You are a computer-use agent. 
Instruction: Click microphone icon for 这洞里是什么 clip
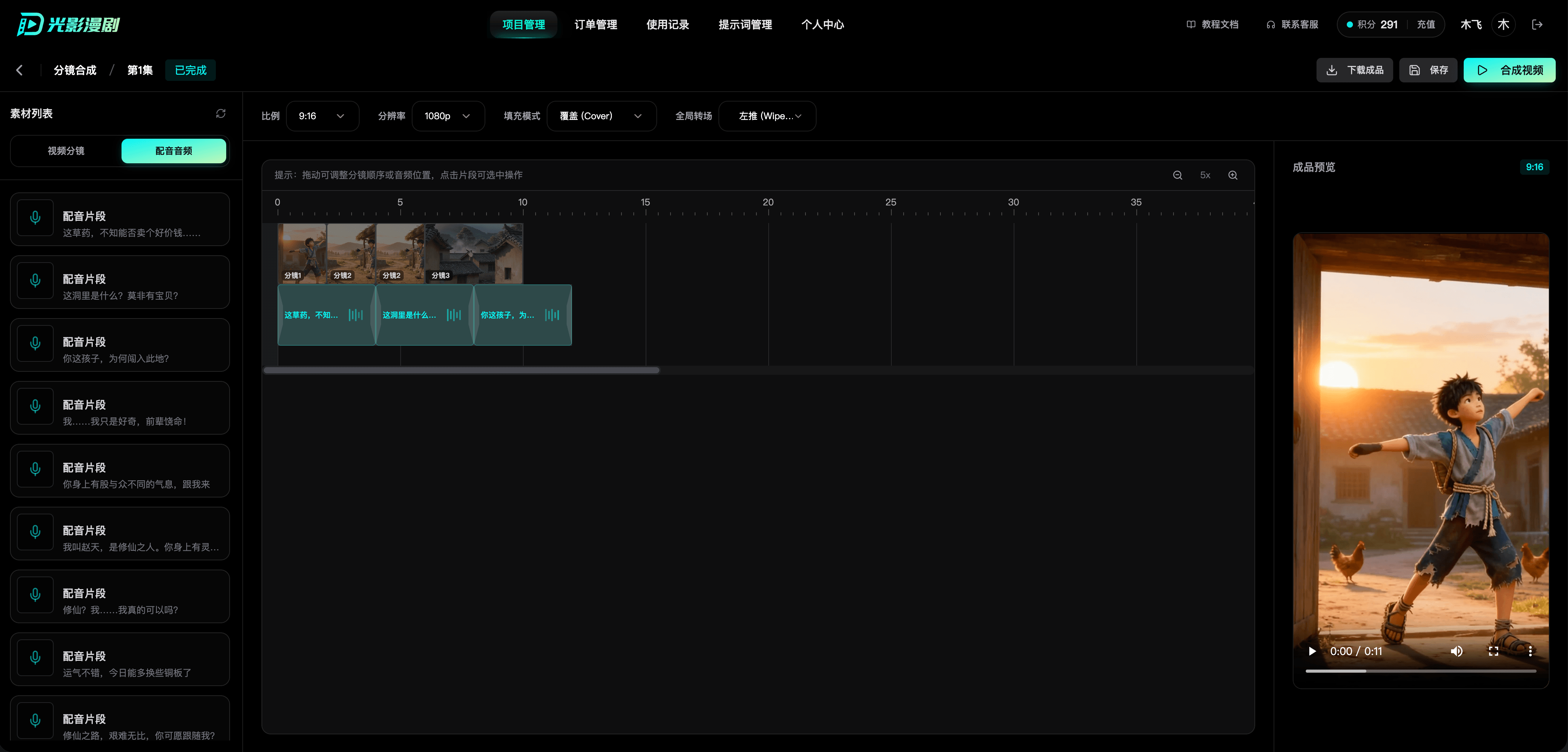tap(35, 281)
